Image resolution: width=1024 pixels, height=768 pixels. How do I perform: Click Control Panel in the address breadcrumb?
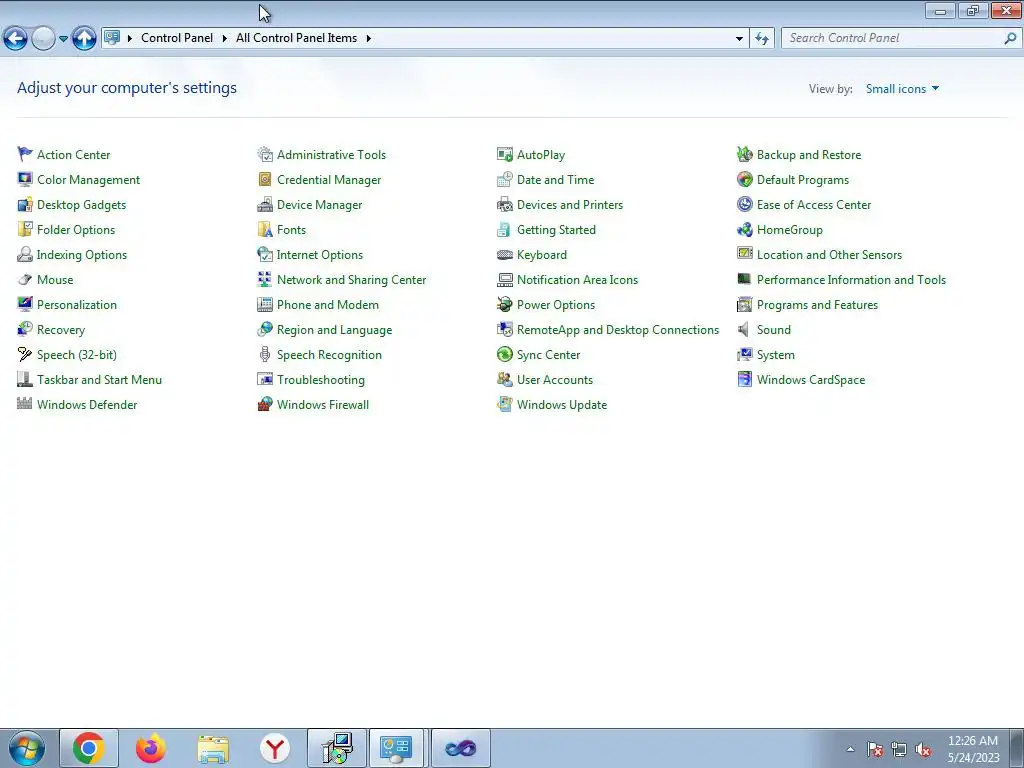[x=177, y=38]
